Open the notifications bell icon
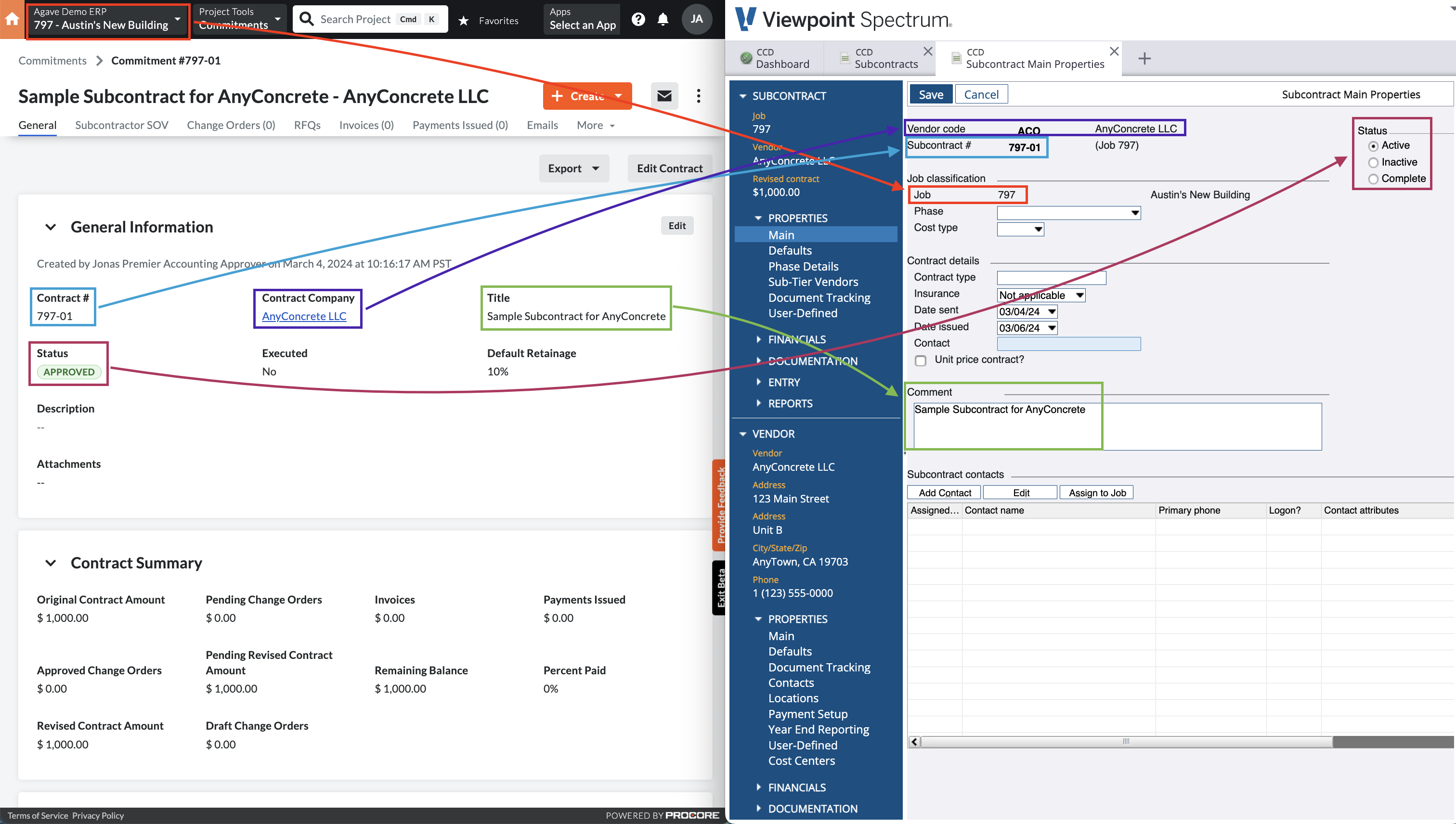The height and width of the screenshot is (824, 1456). 663,19
